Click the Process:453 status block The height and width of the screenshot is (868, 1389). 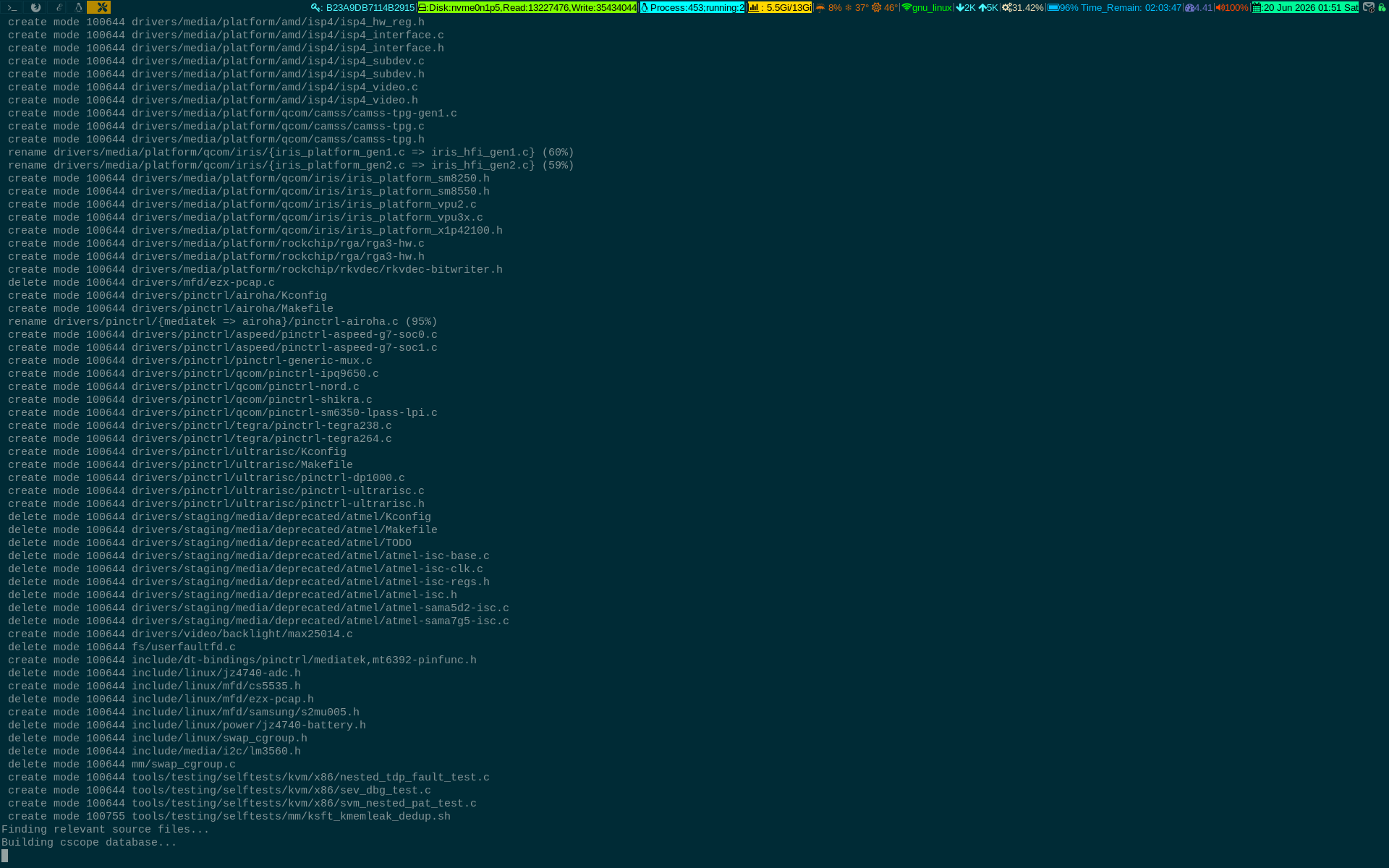click(692, 7)
